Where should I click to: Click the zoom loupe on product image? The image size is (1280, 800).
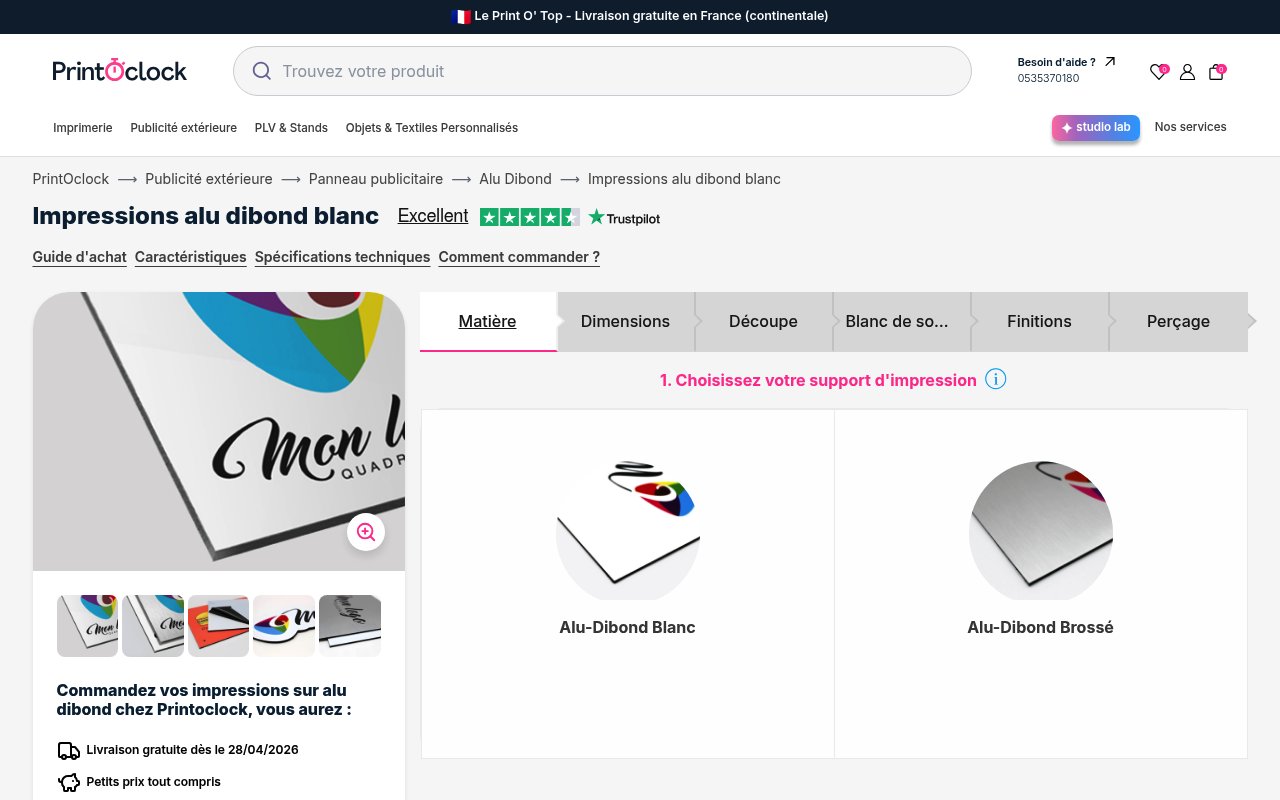(366, 532)
